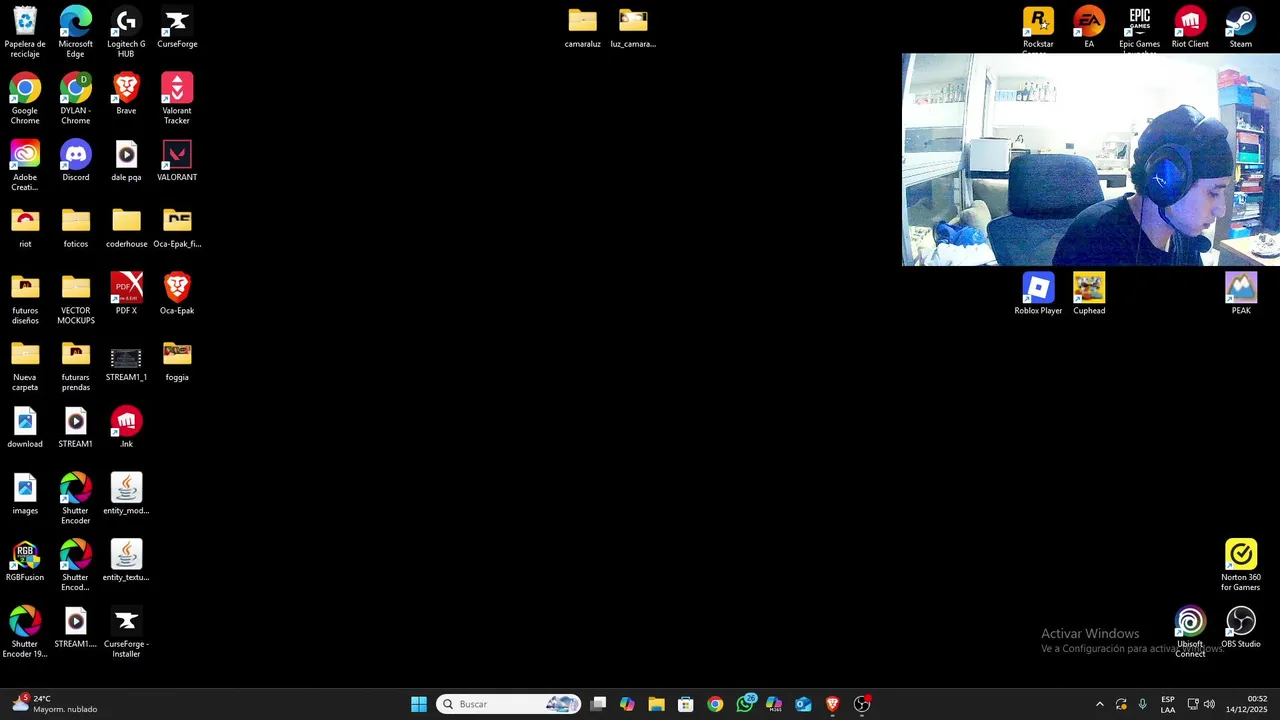Image resolution: width=1280 pixels, height=720 pixels.
Task: Select the CurseForge - Installer icon
Action: [x=126, y=632]
